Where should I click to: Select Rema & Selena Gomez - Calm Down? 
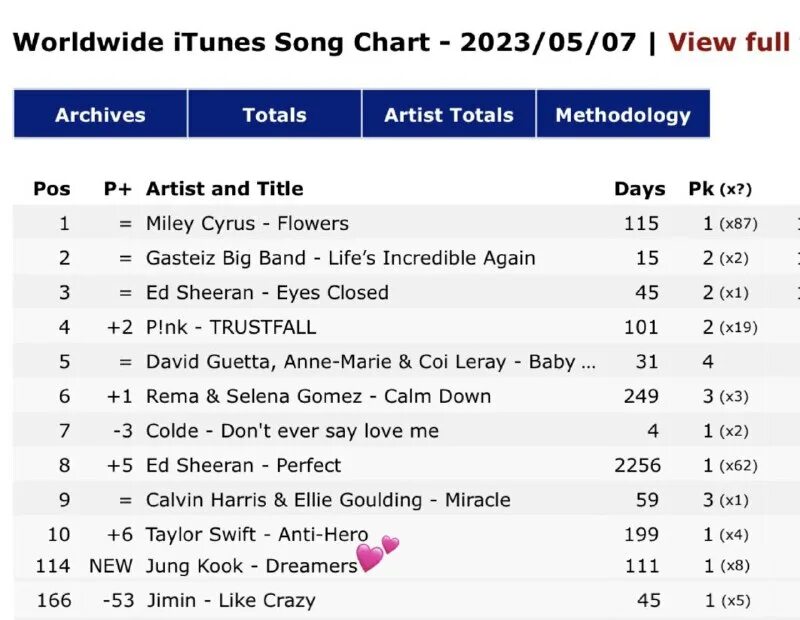click(318, 396)
